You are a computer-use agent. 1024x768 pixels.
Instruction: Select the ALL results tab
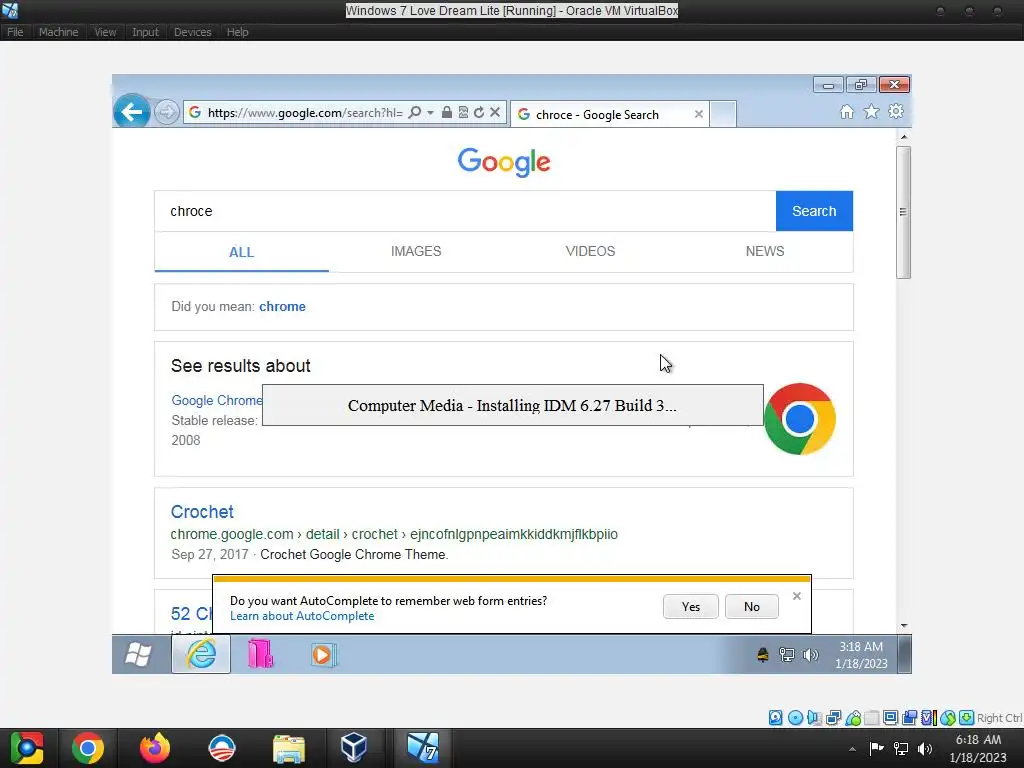coord(241,252)
